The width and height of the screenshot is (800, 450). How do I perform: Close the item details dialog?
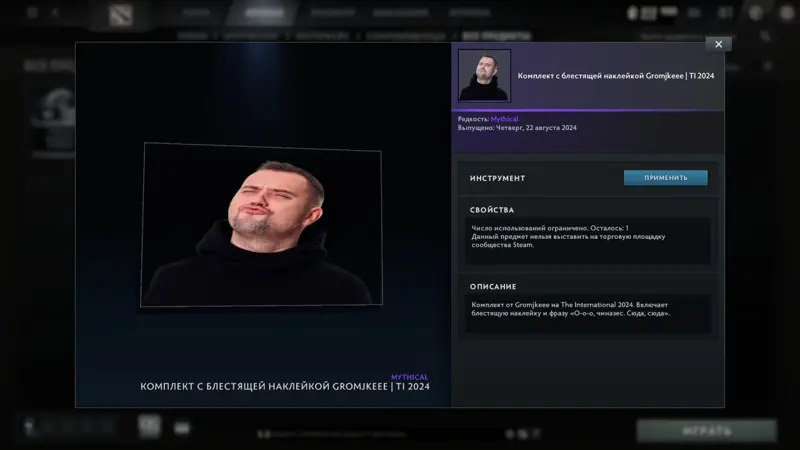(718, 44)
